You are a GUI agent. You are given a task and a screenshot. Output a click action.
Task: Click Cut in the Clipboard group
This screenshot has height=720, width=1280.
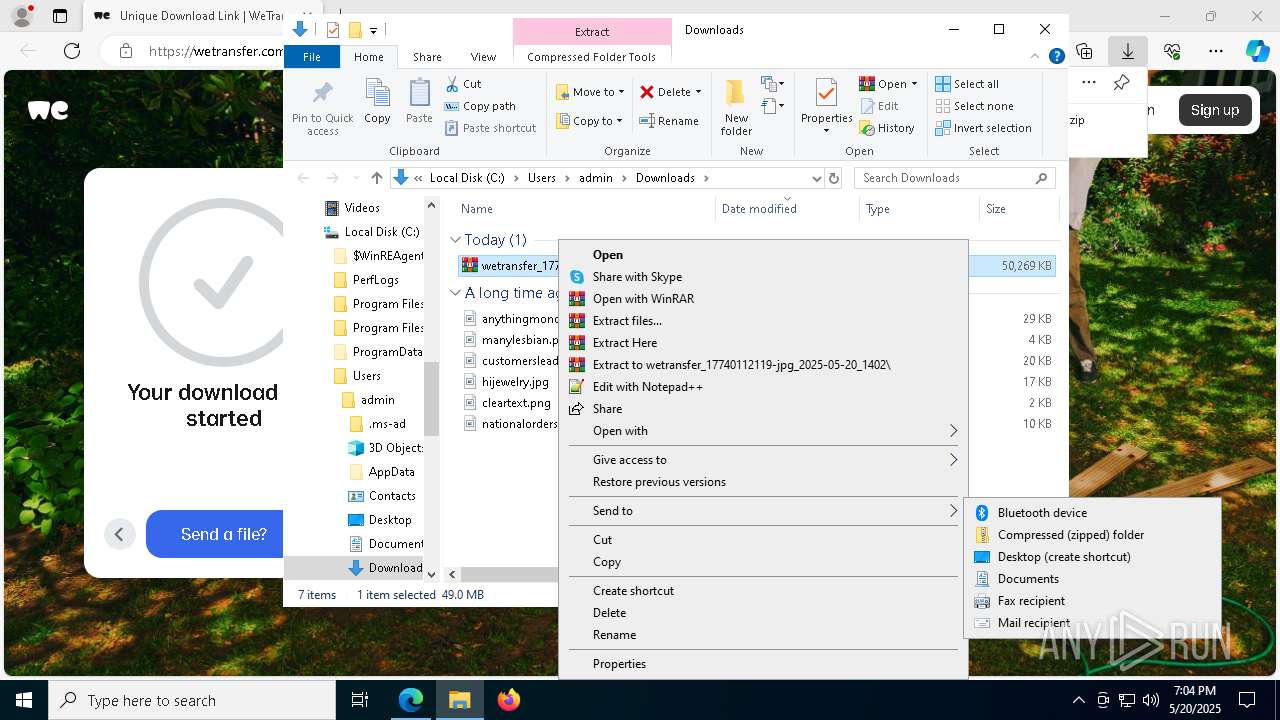click(463, 84)
